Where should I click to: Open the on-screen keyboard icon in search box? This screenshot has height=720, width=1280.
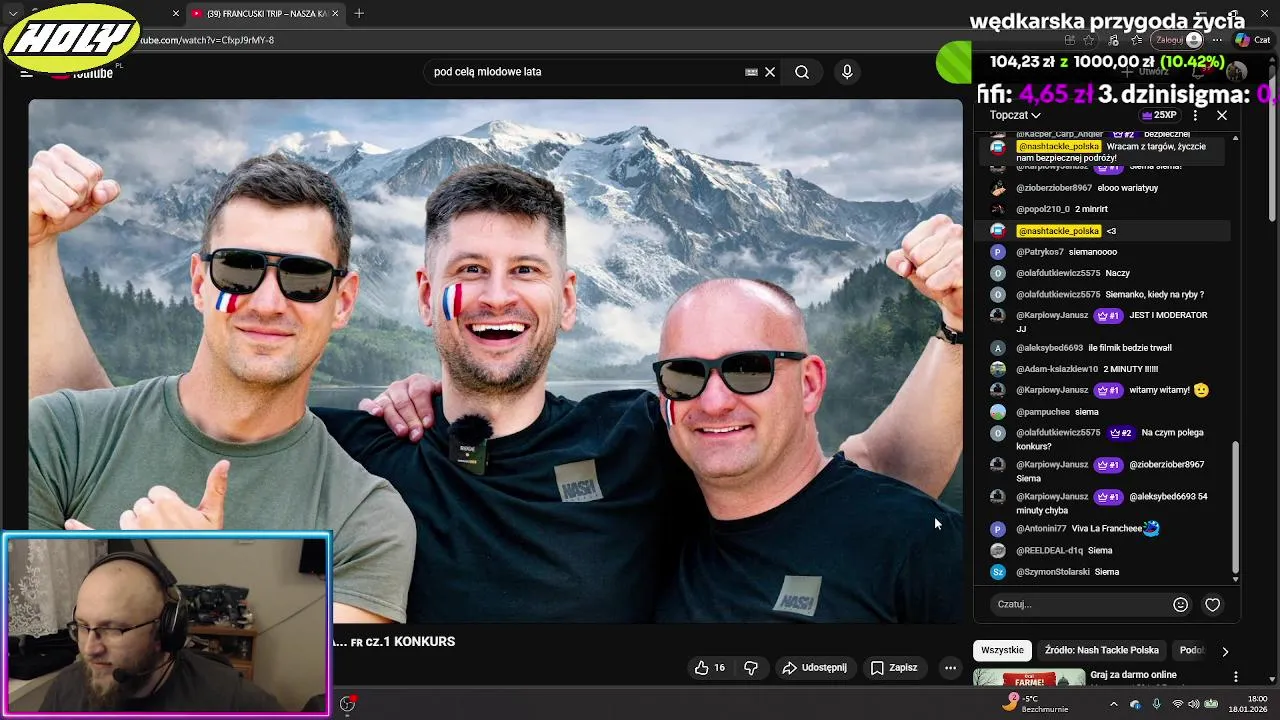click(x=751, y=72)
